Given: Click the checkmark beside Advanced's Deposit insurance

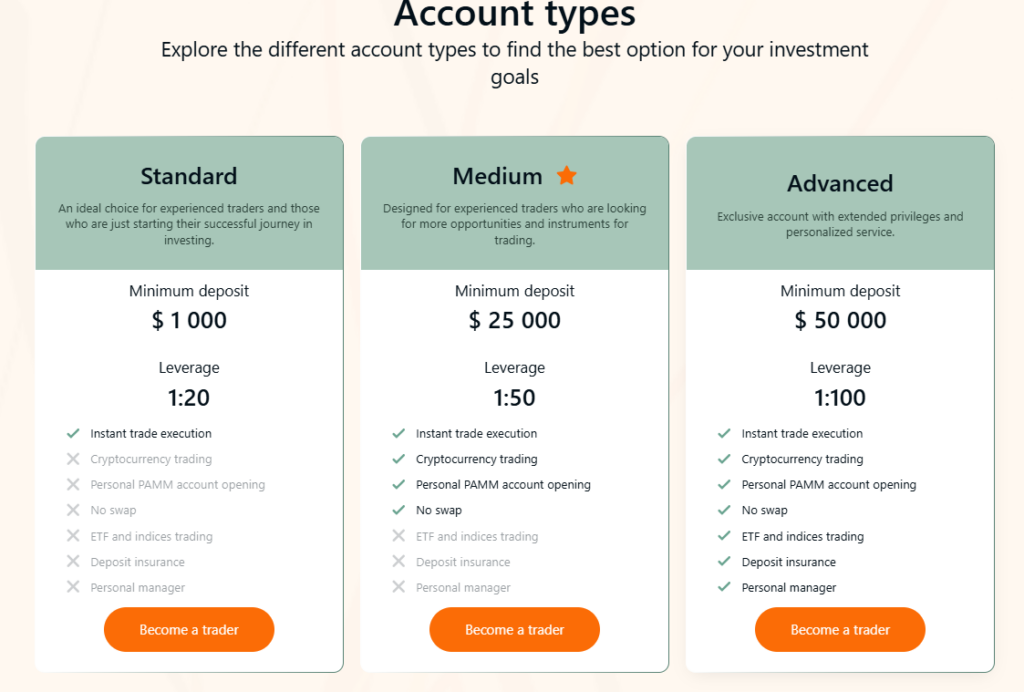Looking at the screenshot, I should click(724, 562).
